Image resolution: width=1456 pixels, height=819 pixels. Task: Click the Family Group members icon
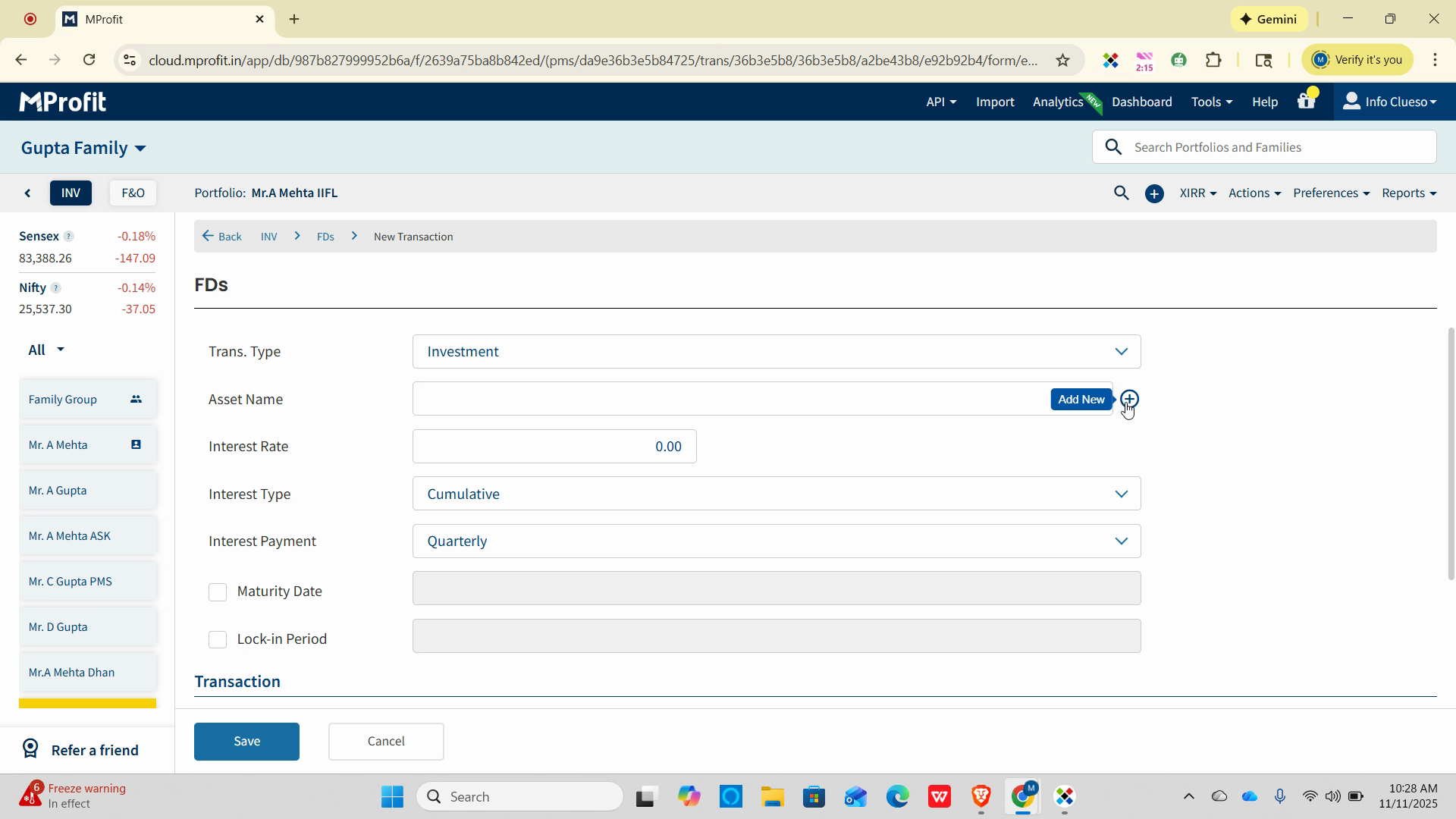tap(136, 399)
